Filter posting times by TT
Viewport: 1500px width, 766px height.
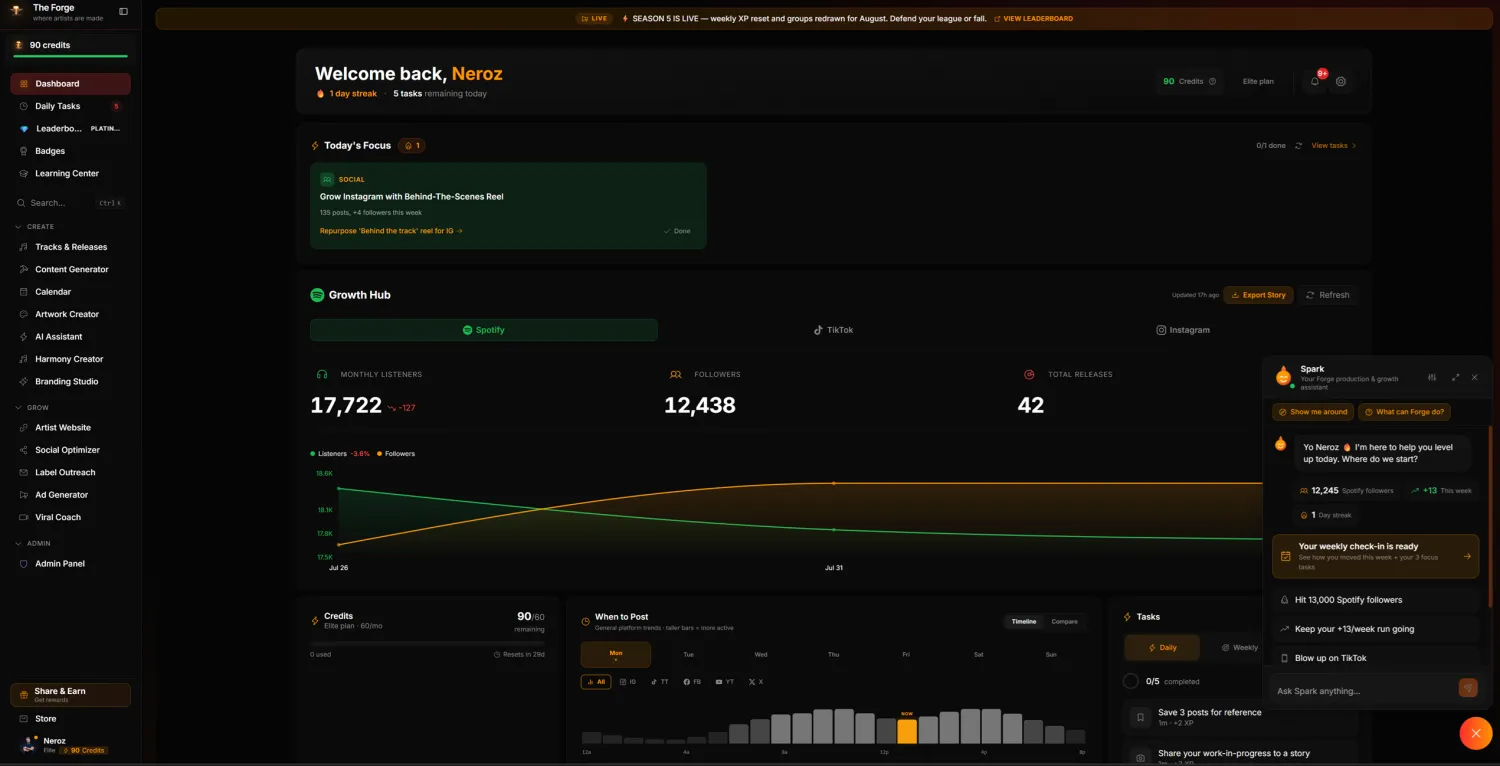659,682
